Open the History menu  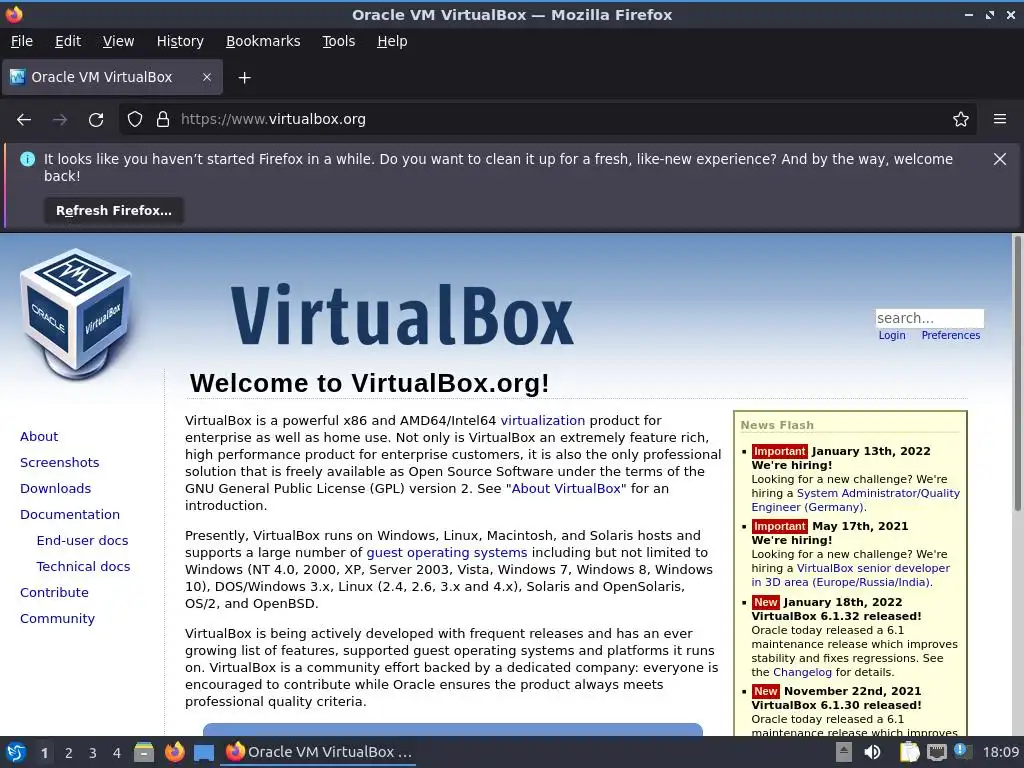180,41
